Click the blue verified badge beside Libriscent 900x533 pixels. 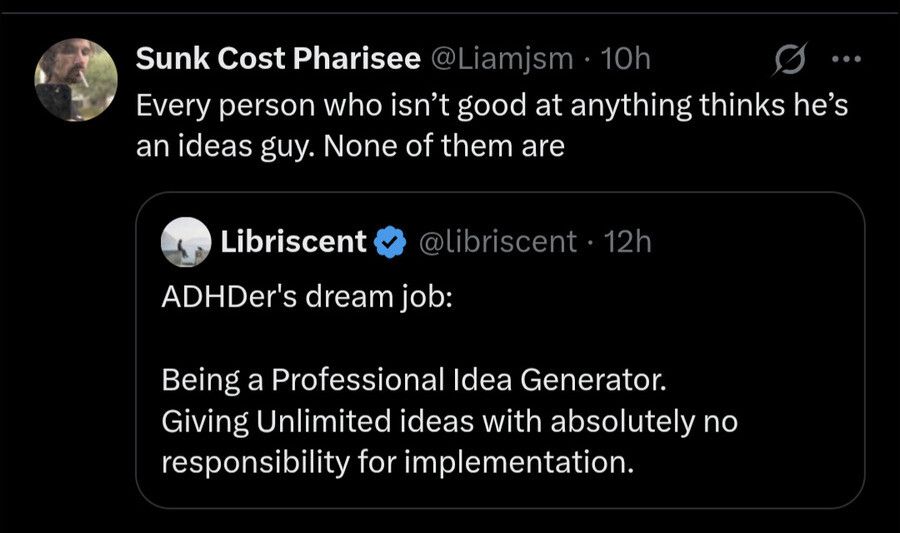point(390,241)
